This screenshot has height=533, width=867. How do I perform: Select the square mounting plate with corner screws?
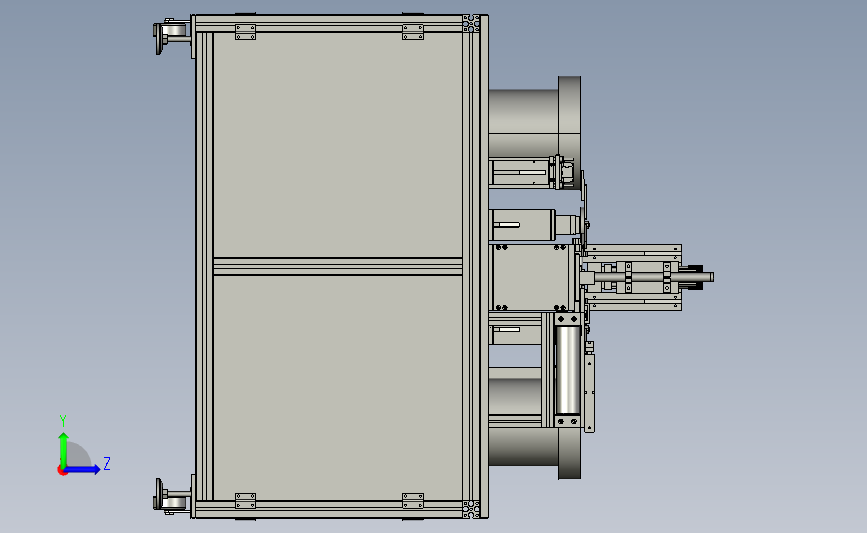[532, 278]
